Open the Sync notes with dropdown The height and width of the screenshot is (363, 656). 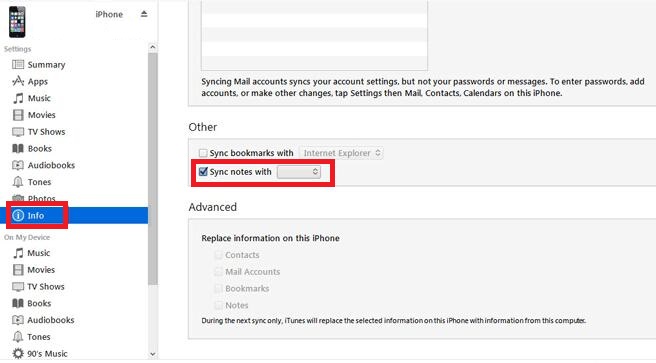click(x=299, y=172)
